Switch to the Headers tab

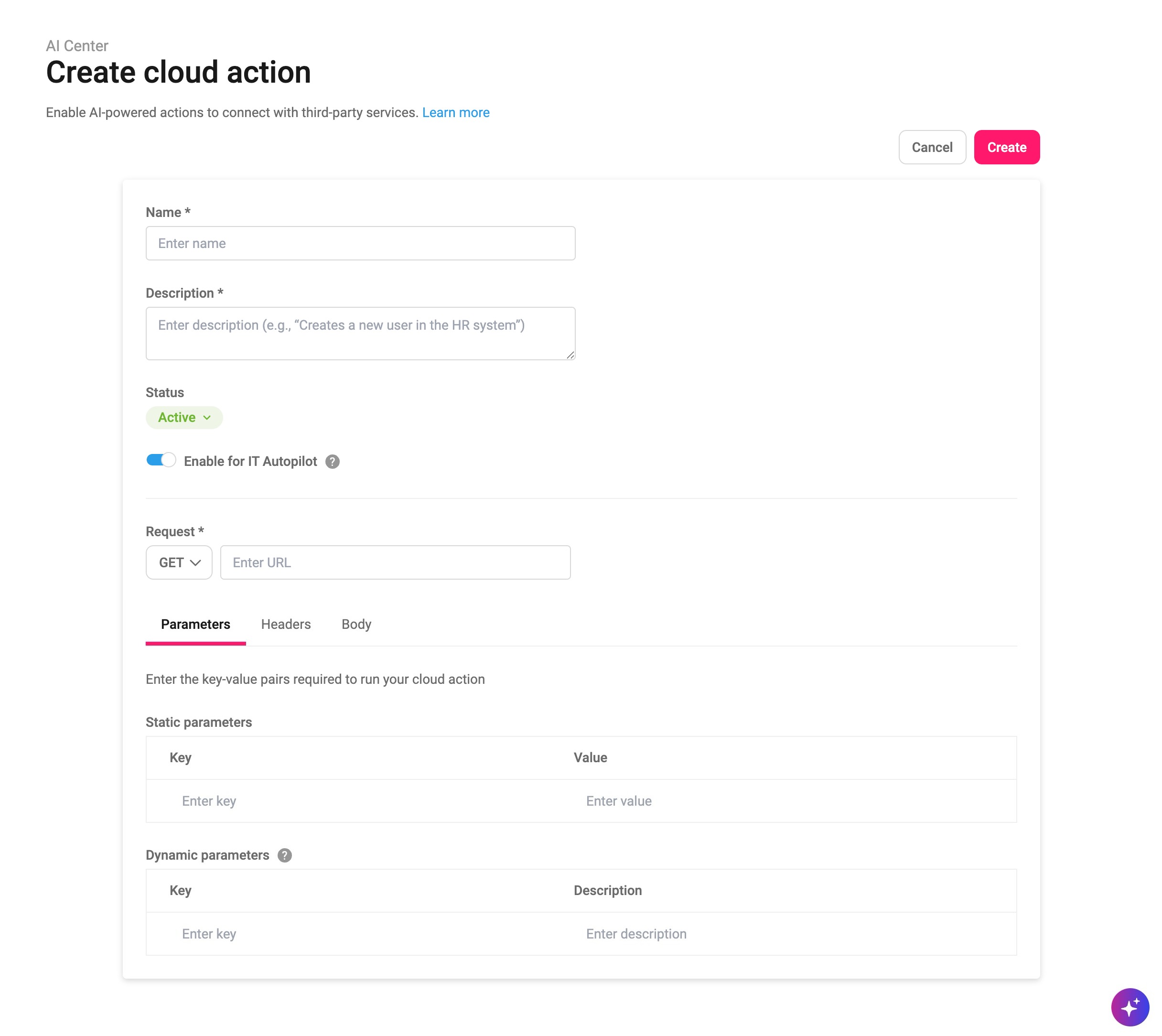pos(286,625)
